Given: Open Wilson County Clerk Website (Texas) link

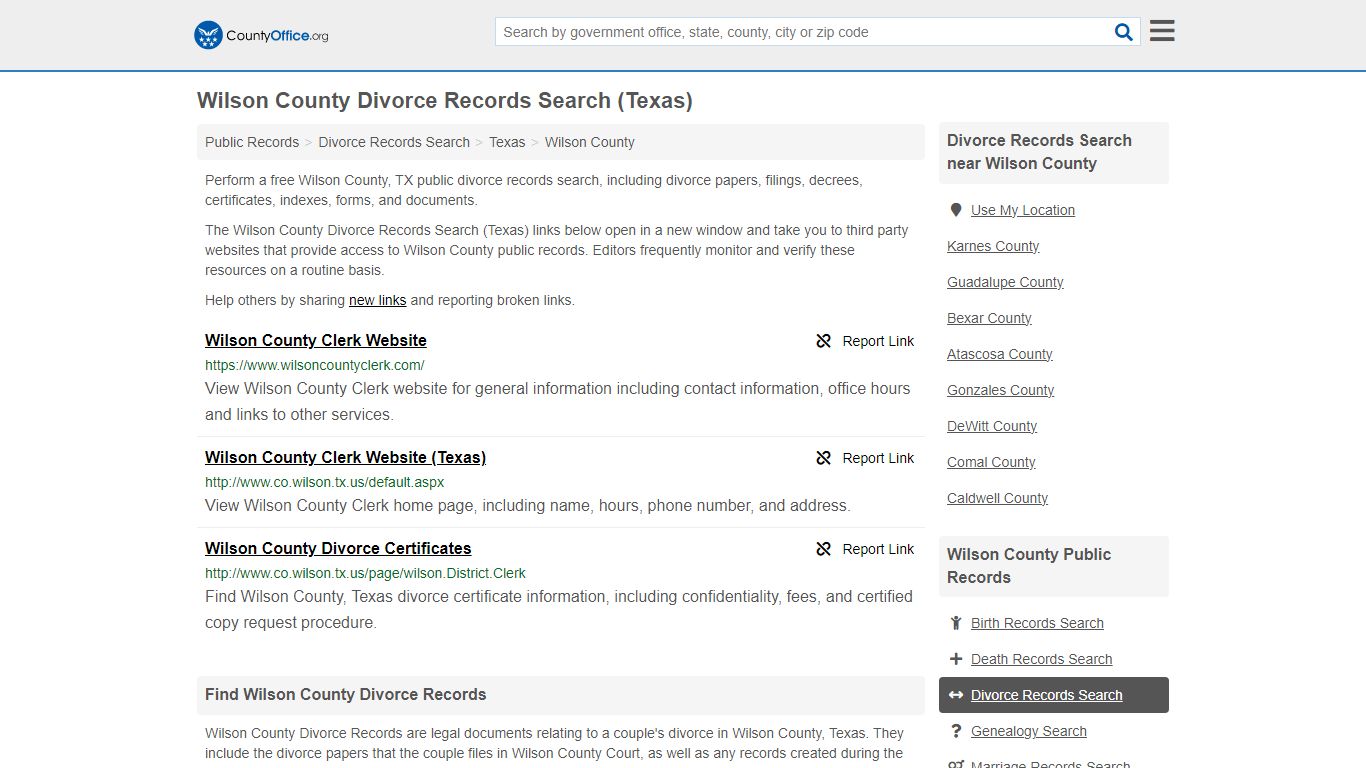Looking at the screenshot, I should [x=345, y=457].
